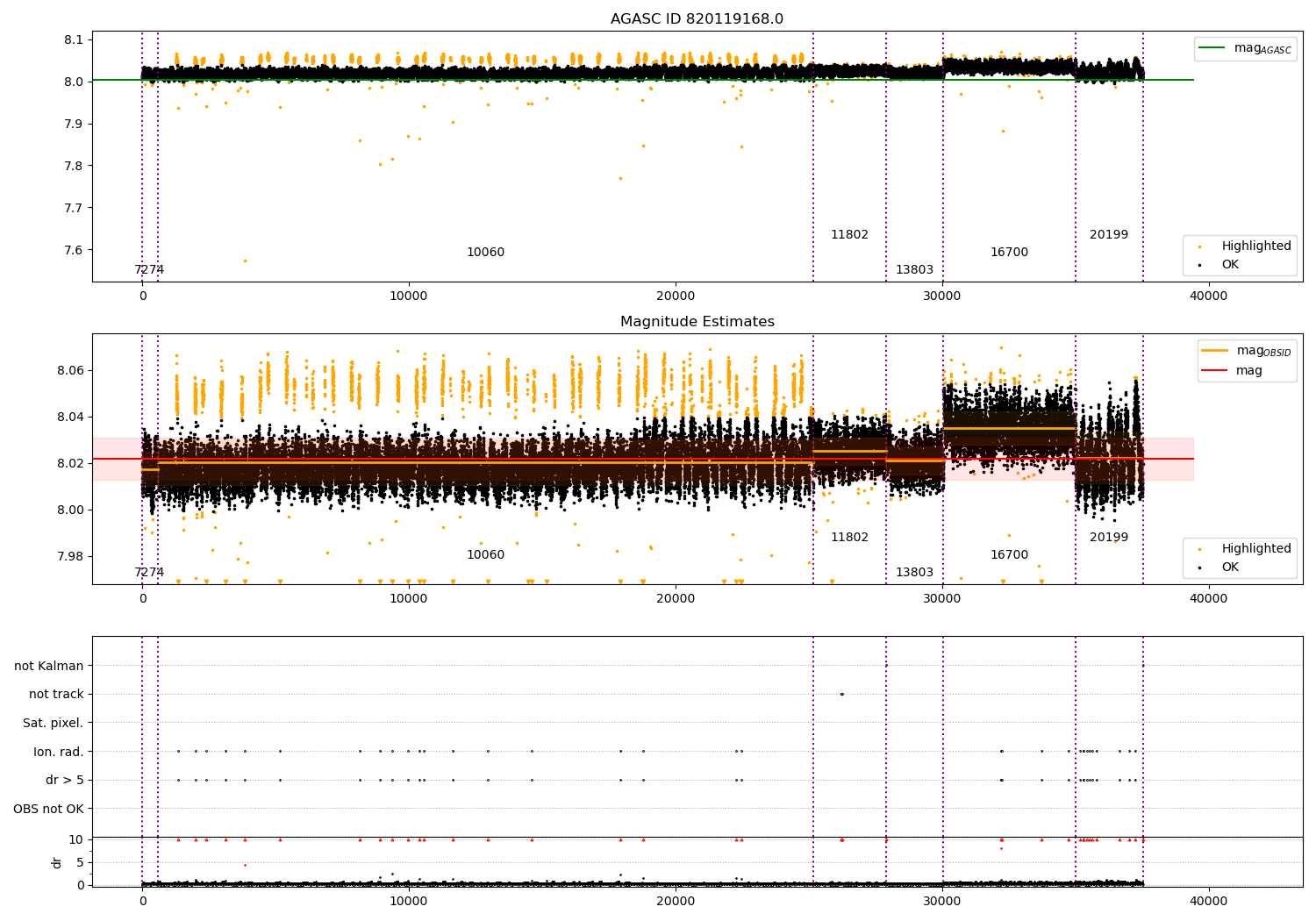Click the 'not track' row label
The width and height of the screenshot is (1316, 921).
tap(56, 694)
